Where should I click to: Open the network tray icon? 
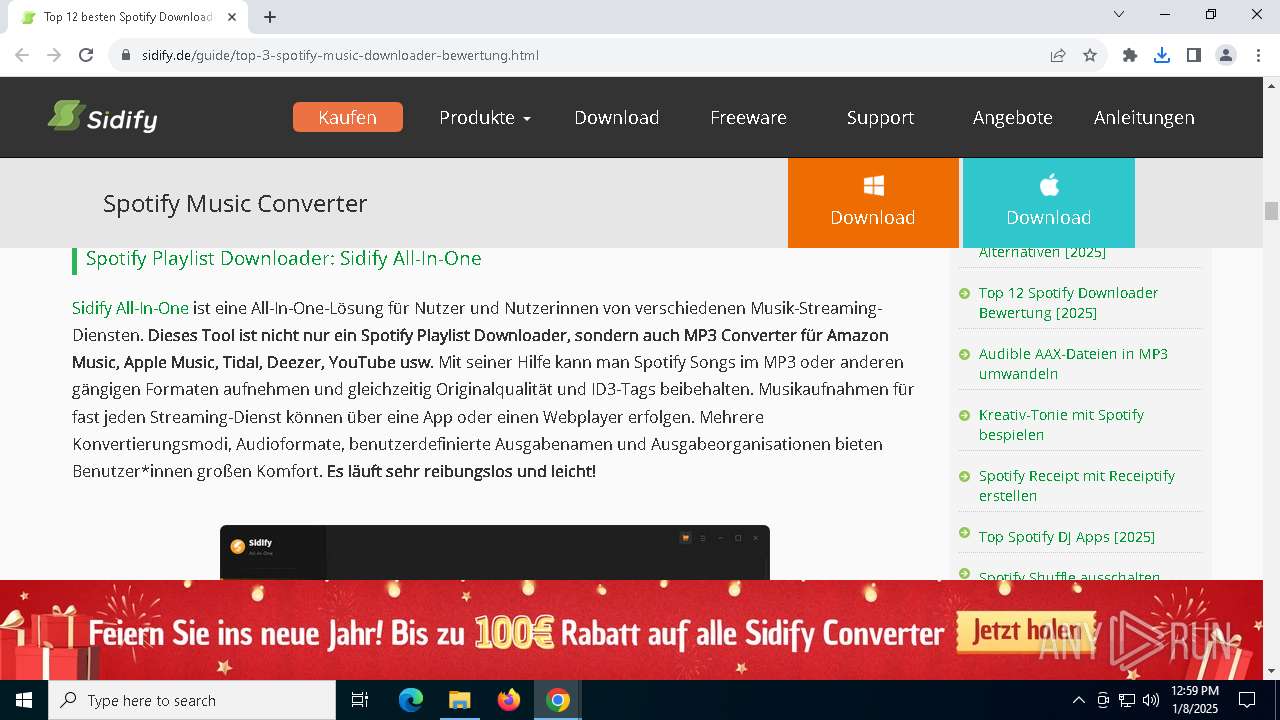[x=1127, y=700]
